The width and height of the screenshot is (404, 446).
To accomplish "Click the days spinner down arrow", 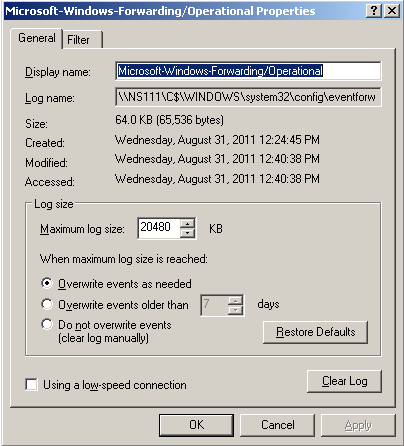I will [236, 310].
